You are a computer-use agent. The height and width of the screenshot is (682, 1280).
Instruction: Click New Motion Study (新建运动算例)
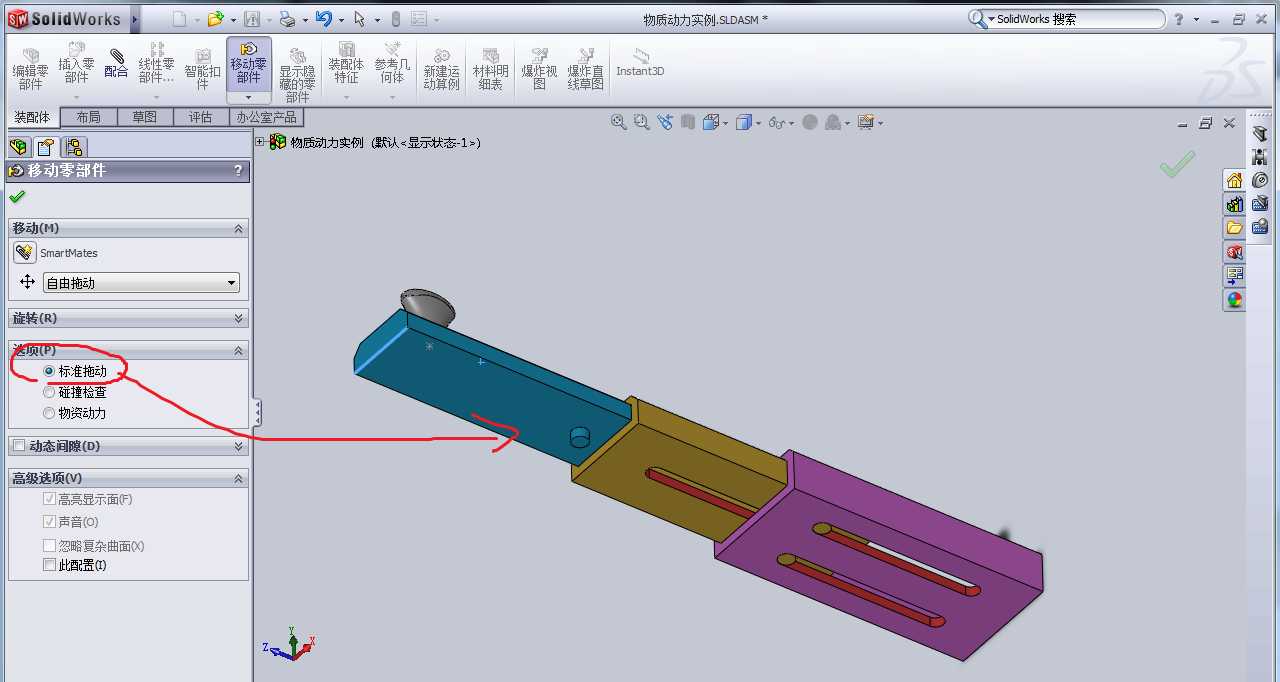[x=441, y=69]
